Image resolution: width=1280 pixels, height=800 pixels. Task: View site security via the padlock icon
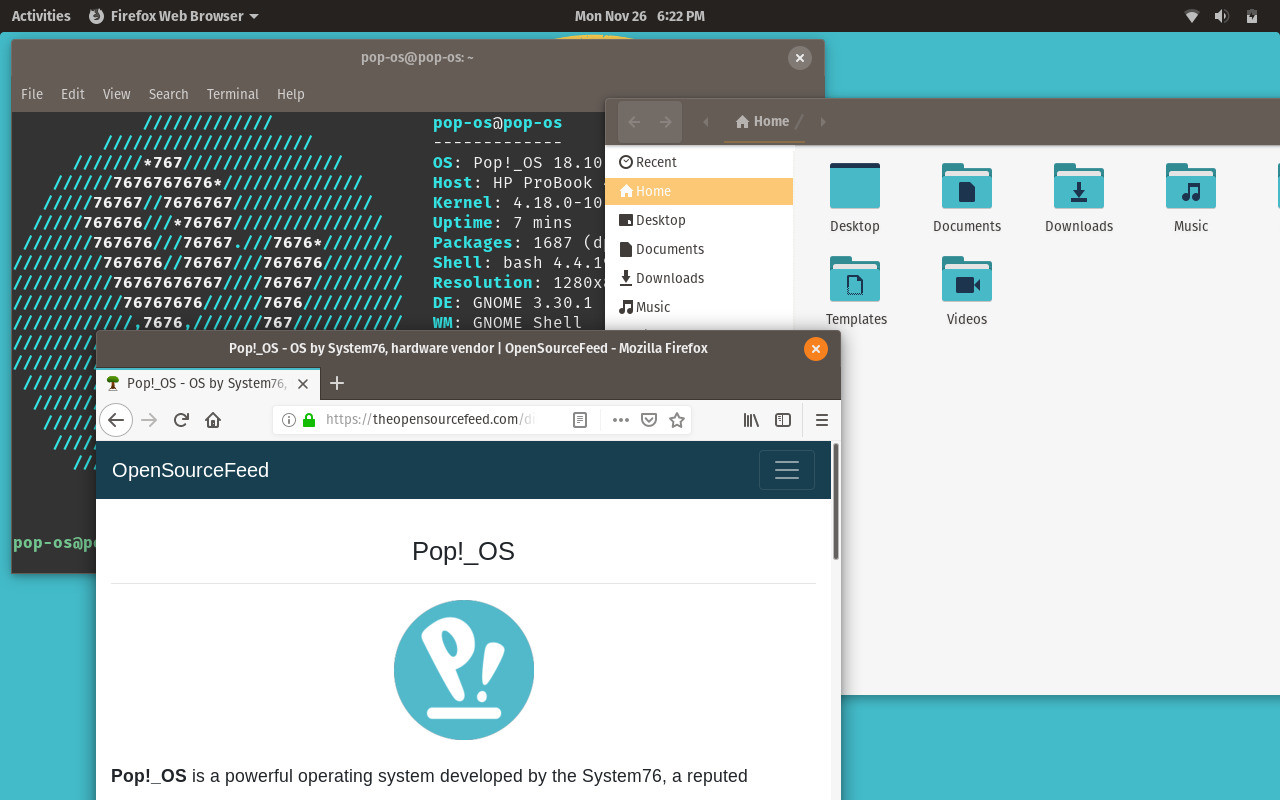pyautogui.click(x=308, y=419)
